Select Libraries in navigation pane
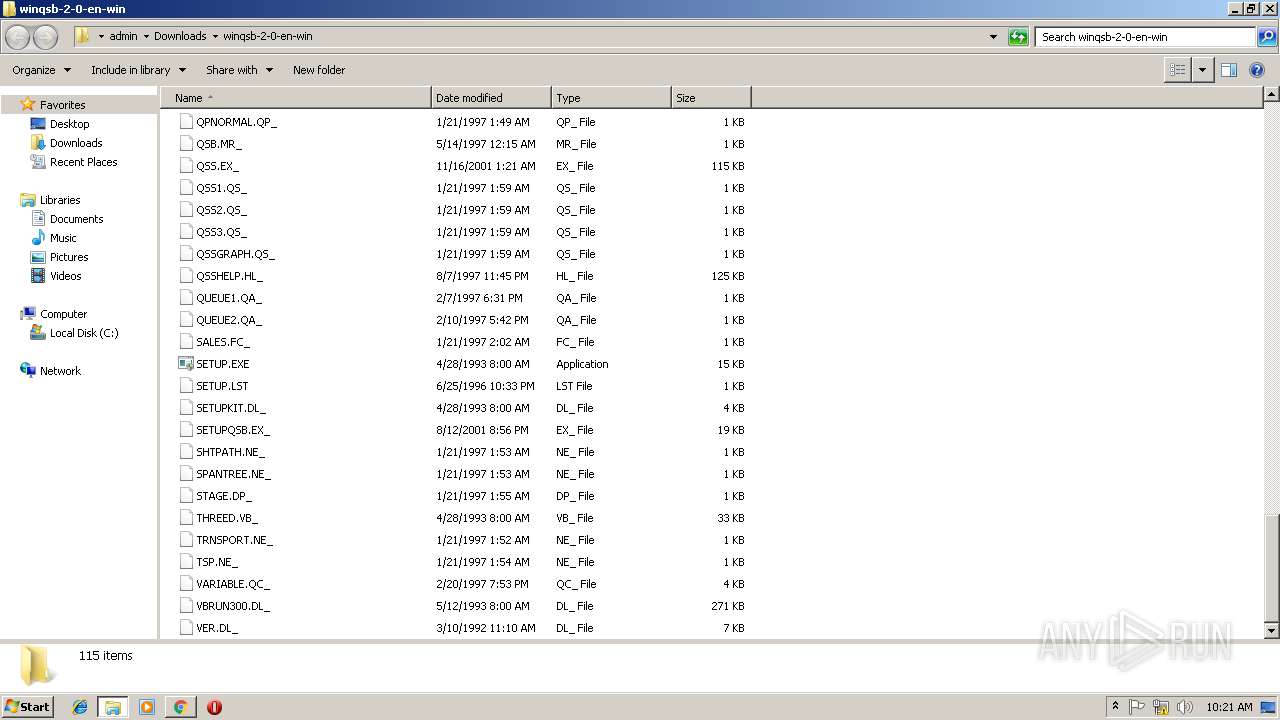The image size is (1280, 720). (59, 200)
